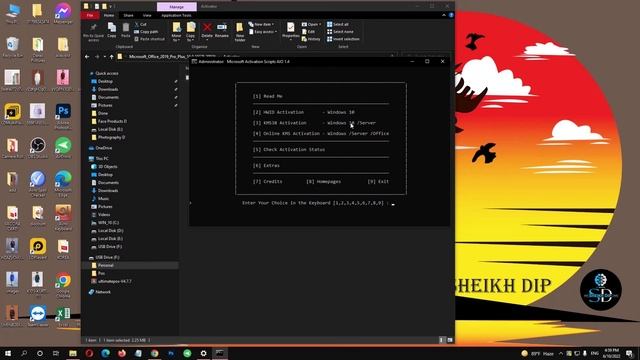Click History in the Open group
Screen dimensions: 640x360
tap(311, 39)
